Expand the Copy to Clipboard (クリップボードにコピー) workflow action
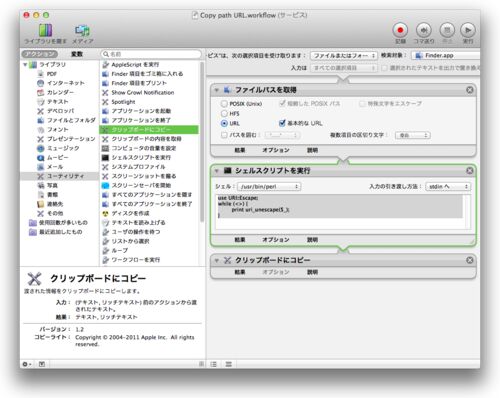 pyautogui.click(x=217, y=260)
